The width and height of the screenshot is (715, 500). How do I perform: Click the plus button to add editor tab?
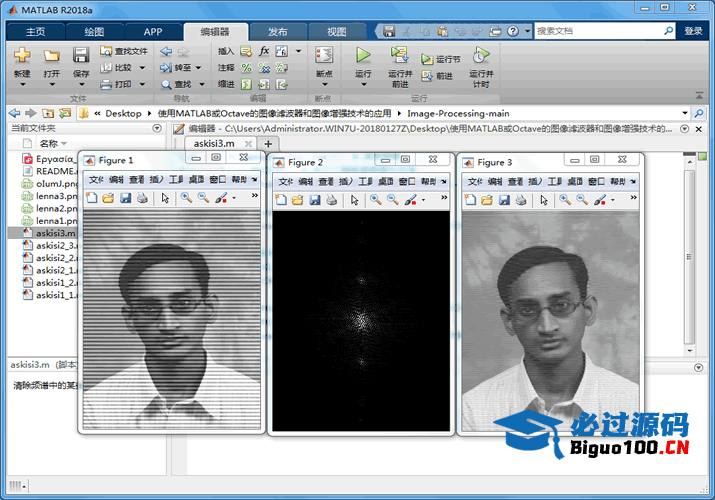point(268,144)
